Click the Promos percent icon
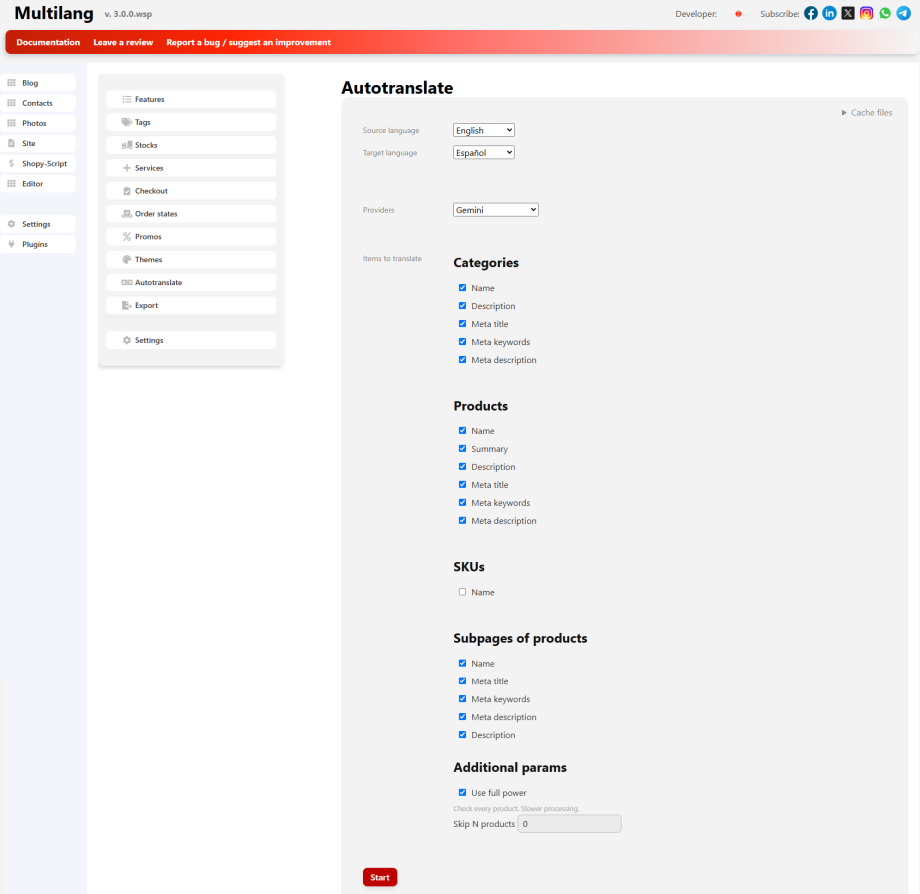 click(126, 236)
